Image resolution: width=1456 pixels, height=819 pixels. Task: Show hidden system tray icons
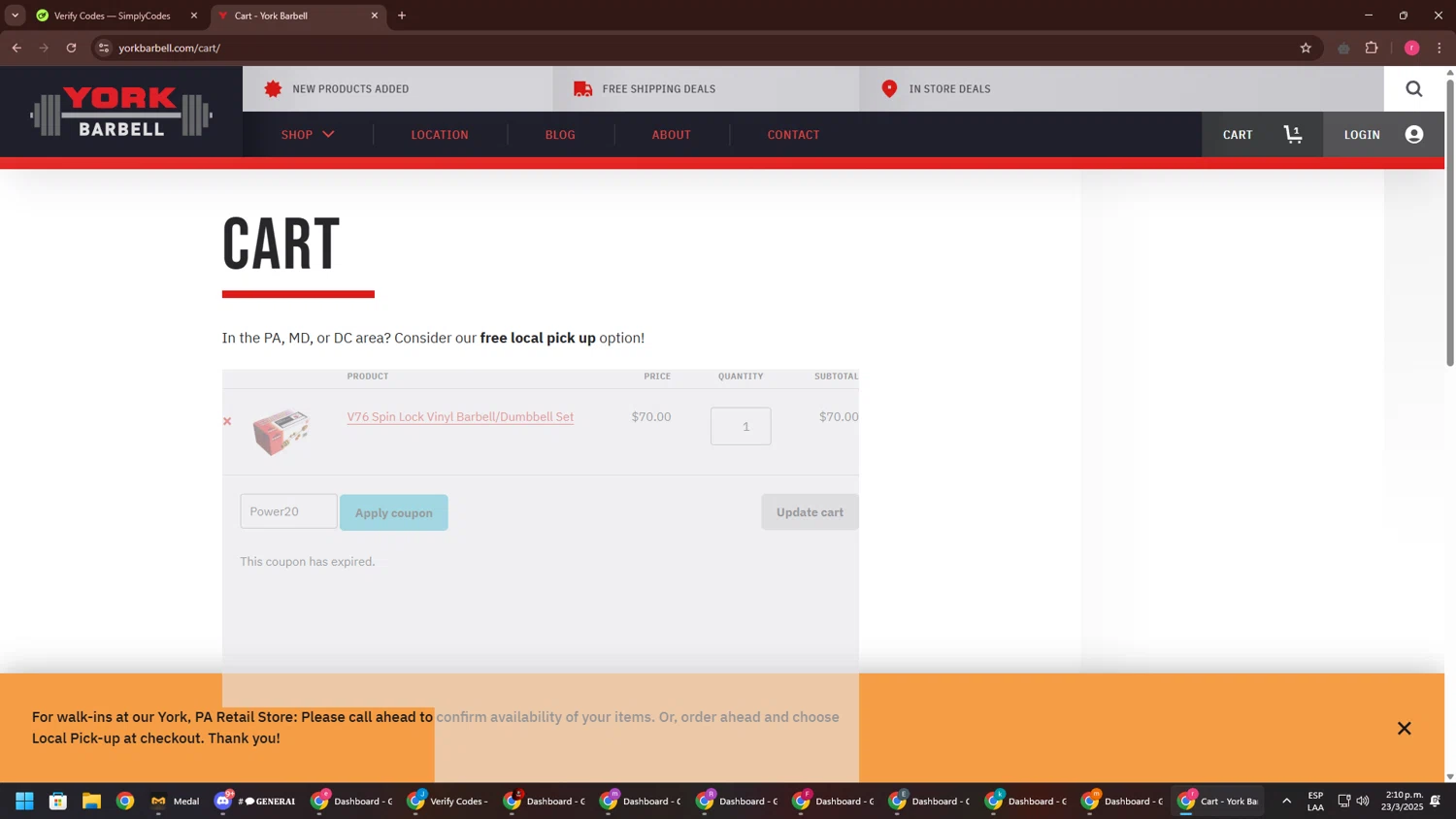[1286, 802]
